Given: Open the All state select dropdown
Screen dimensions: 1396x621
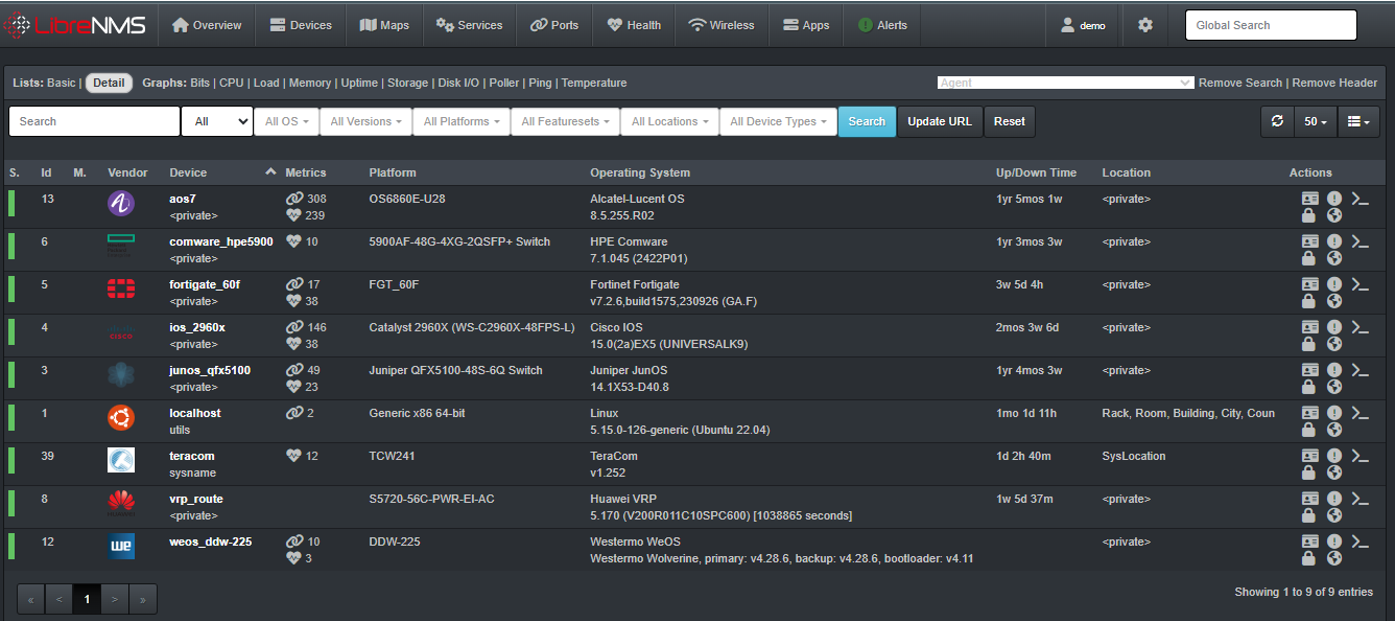Looking at the screenshot, I should (x=217, y=121).
